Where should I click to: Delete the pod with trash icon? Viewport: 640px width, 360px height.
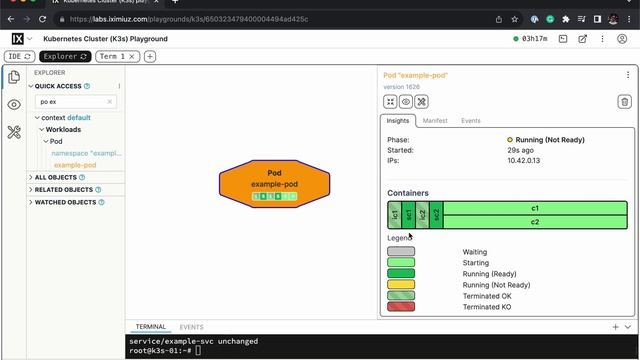(x=624, y=102)
